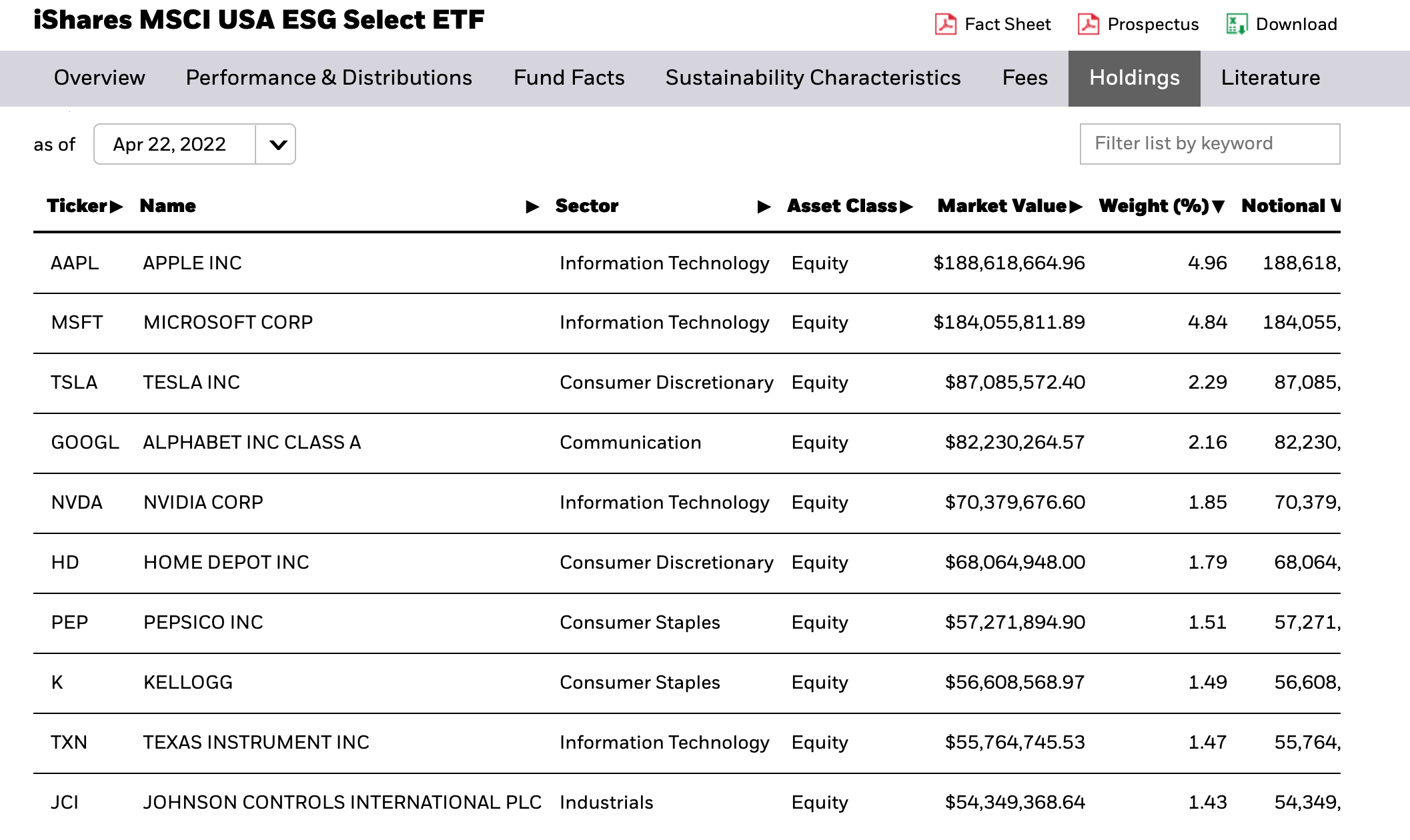Viewport: 1410px width, 840px height.
Task: Go to Sustainability Characteristics tab
Action: pyautogui.click(x=813, y=78)
